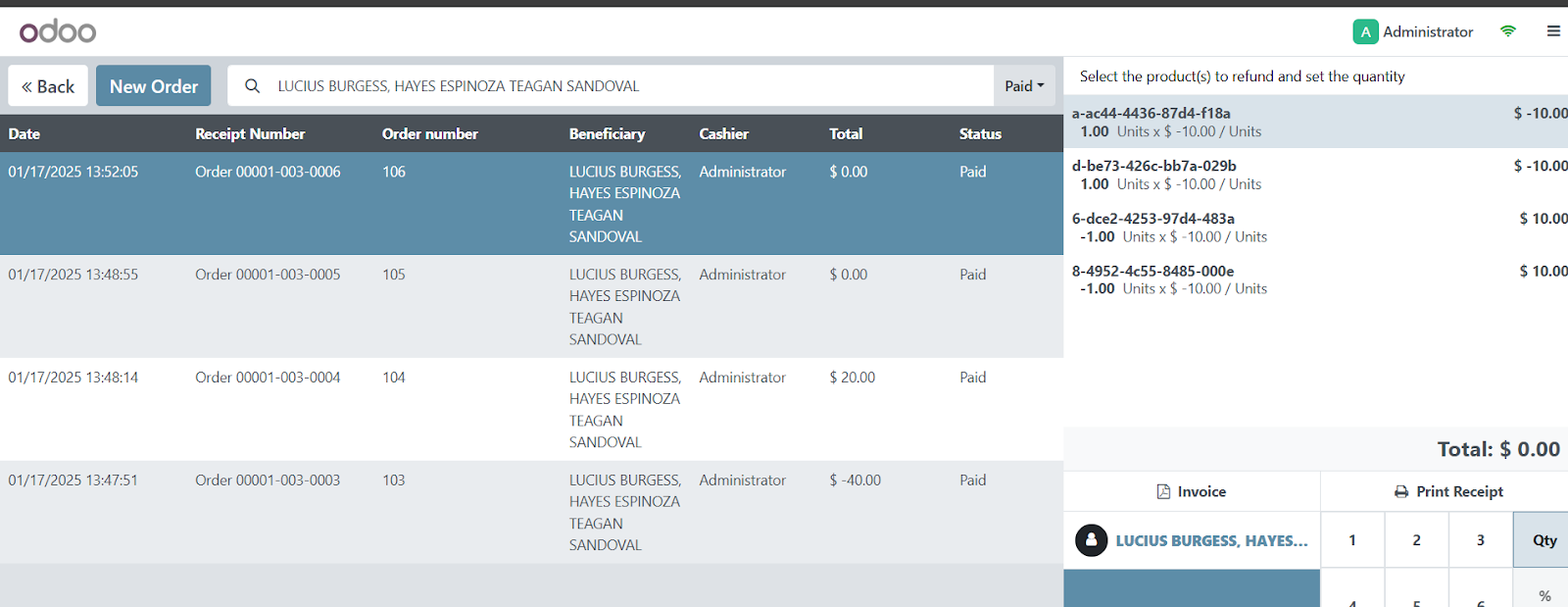Select order with total $ 20.00
The image size is (1568, 607).
pos(852,378)
